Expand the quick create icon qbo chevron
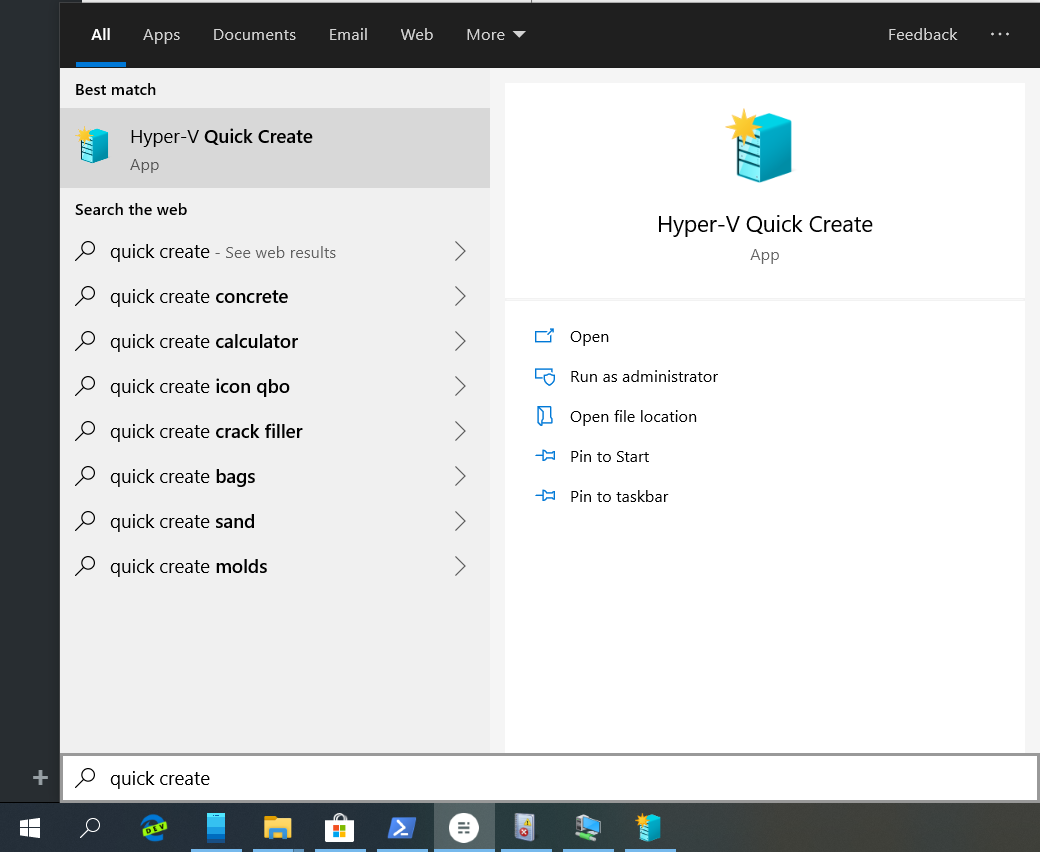Image resolution: width=1040 pixels, height=852 pixels. coord(460,387)
